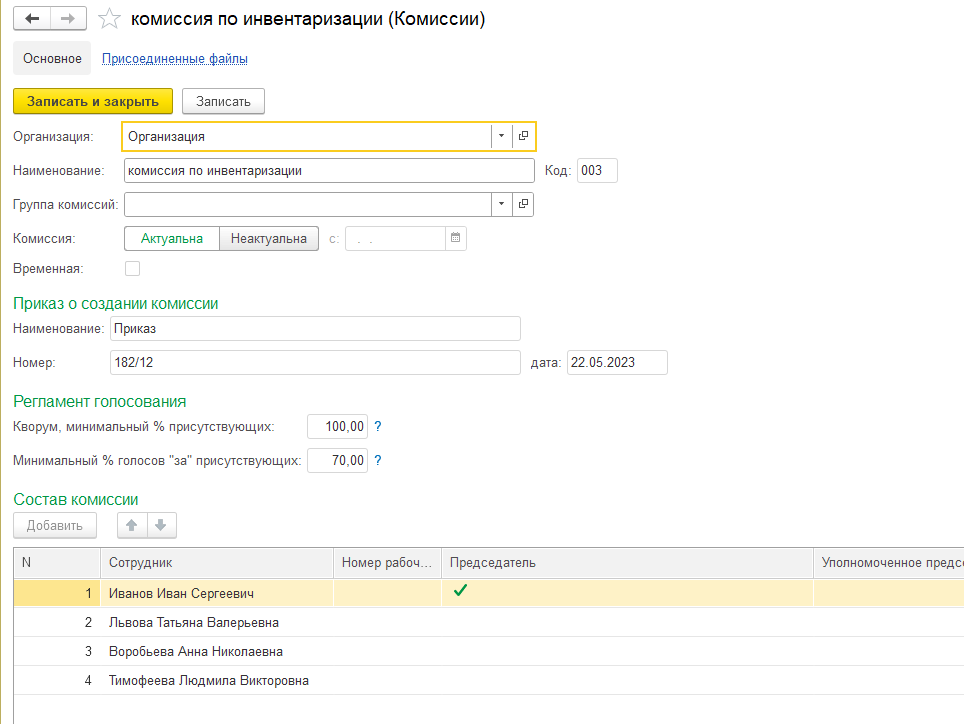
Task: Sort by the Сотрудник column header
Action: [217, 562]
